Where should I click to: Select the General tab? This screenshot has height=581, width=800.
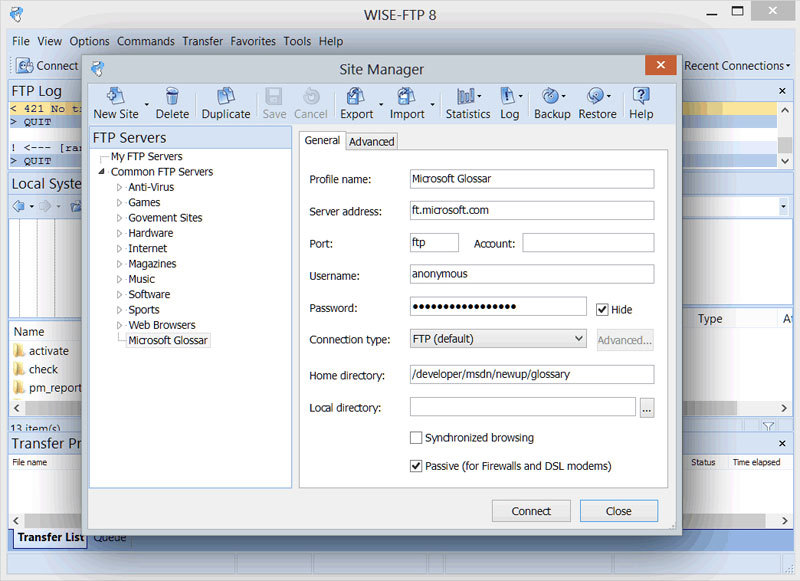pos(322,140)
